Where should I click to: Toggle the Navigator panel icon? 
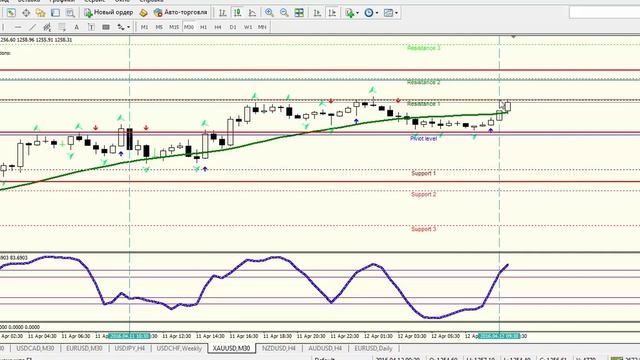point(55,13)
